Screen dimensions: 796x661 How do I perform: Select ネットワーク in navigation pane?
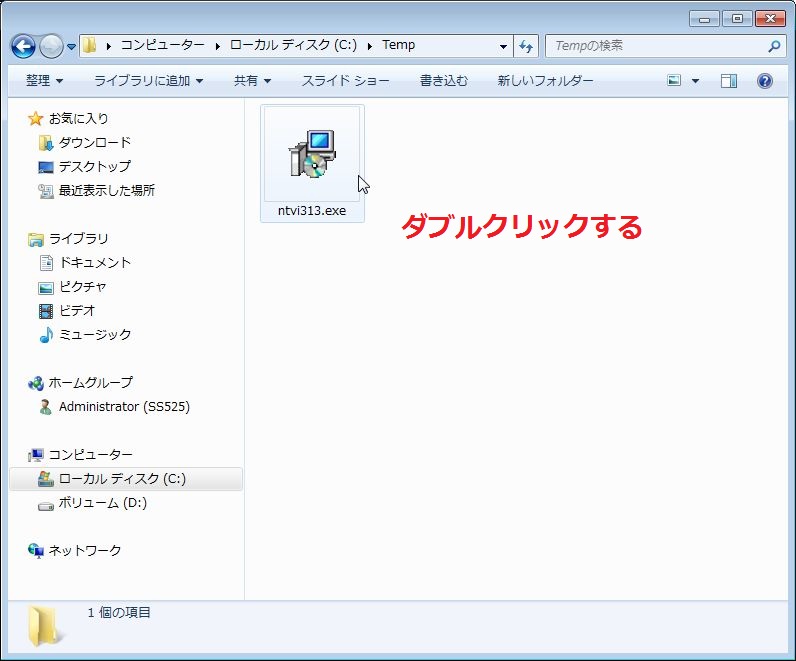point(84,551)
